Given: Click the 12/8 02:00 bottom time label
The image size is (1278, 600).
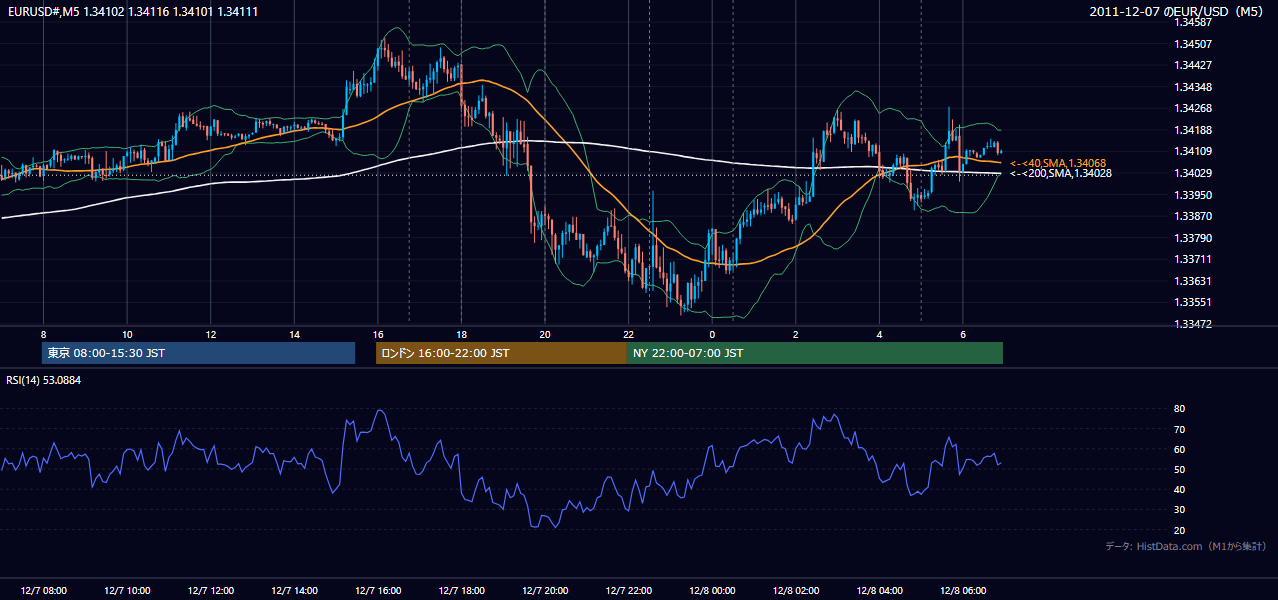Looking at the screenshot, I should [x=796, y=590].
